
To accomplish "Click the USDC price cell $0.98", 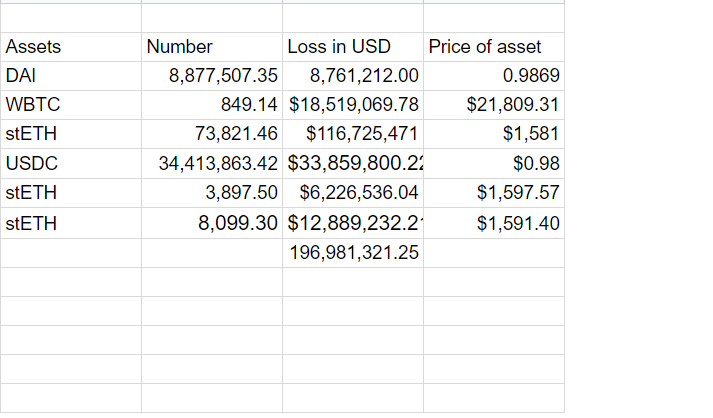I will pyautogui.click(x=535, y=164).
